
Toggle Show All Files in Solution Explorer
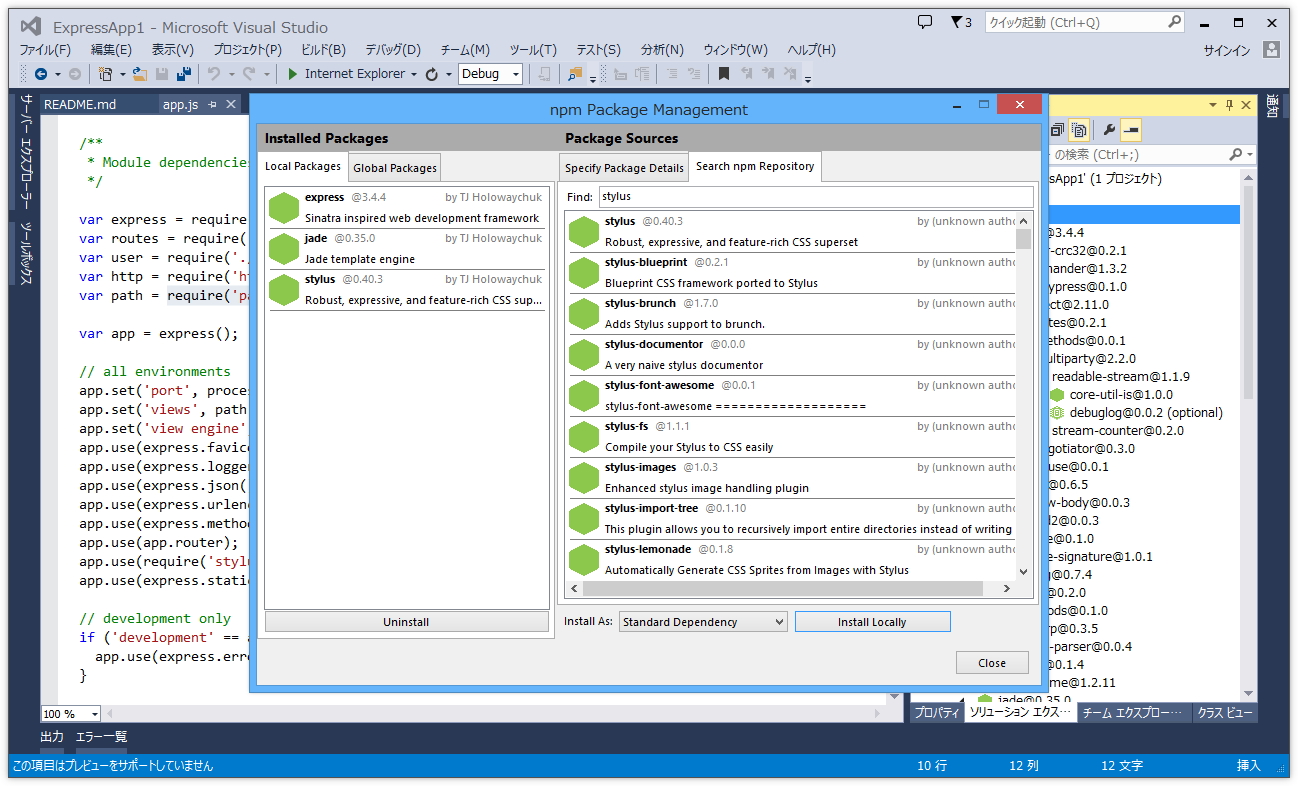pyautogui.click(x=1080, y=130)
